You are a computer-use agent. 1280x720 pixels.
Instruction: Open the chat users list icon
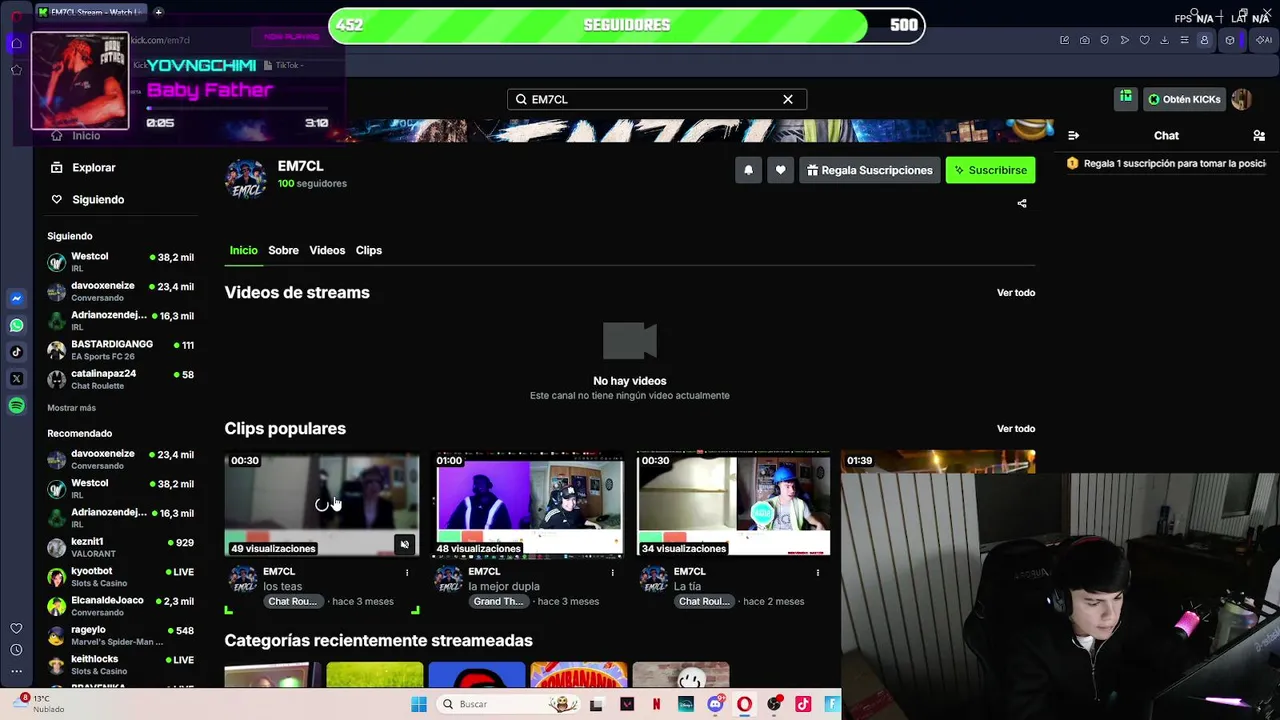(1259, 135)
